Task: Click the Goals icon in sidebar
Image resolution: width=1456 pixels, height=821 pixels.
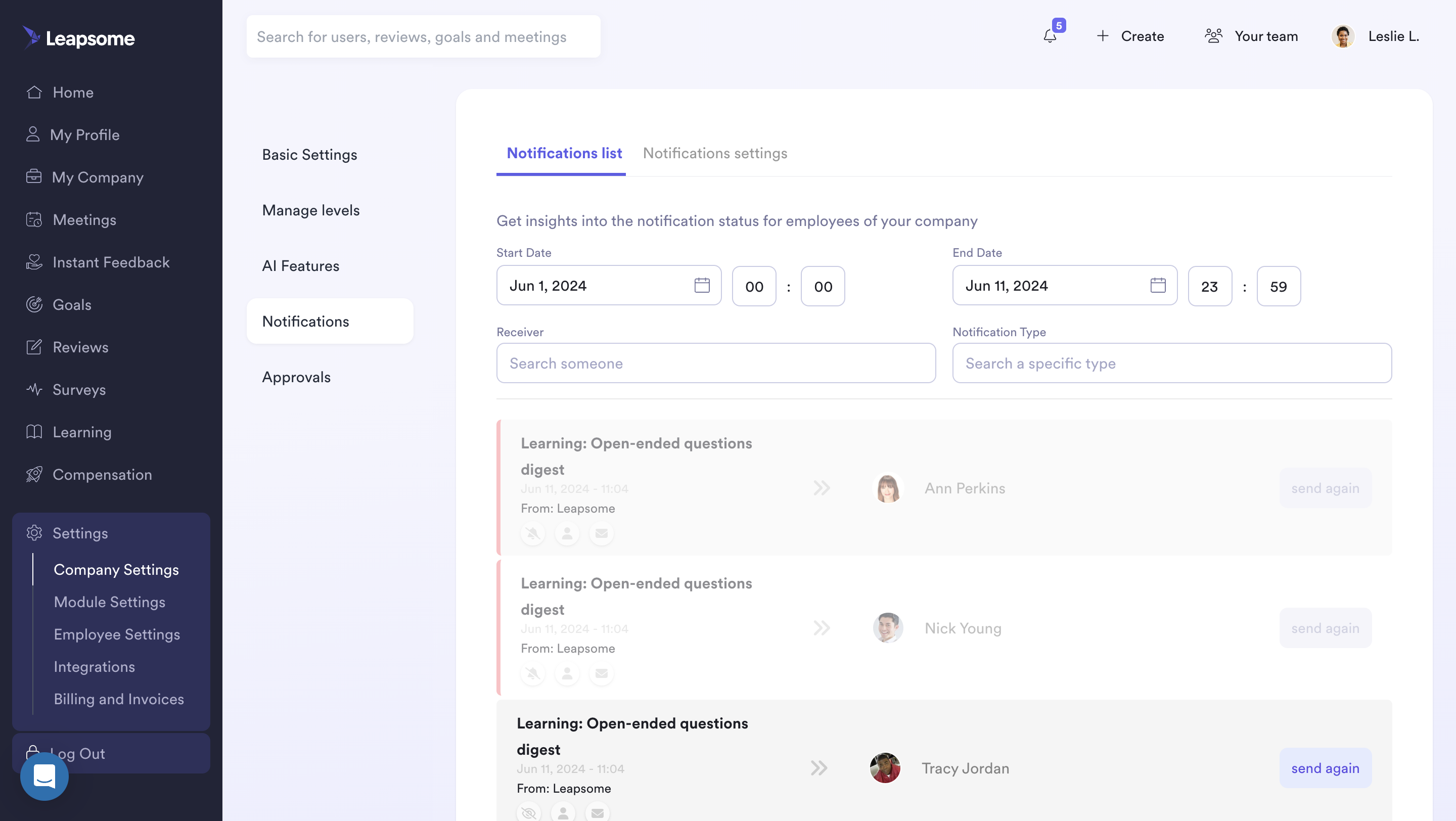Action: (x=32, y=305)
